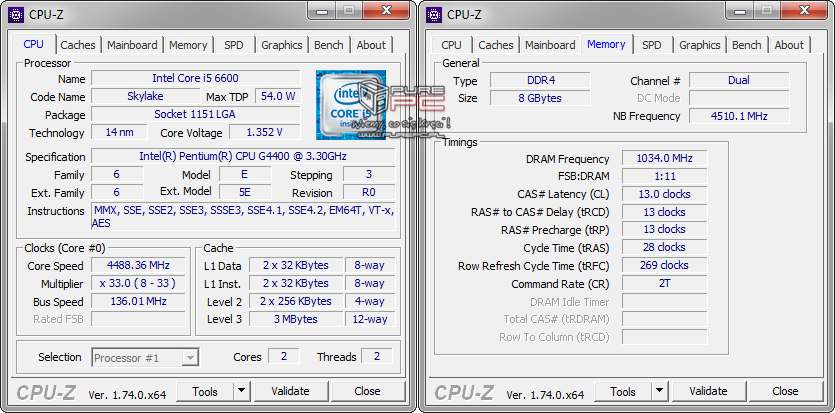Click the '28 clocks' tRAS value

[x=665, y=247]
